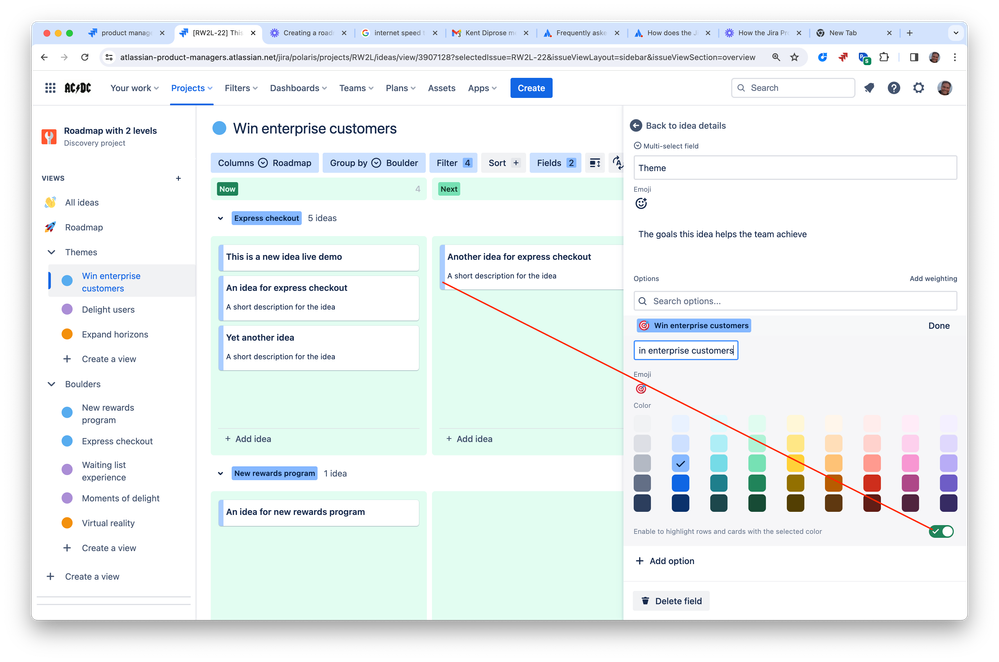This screenshot has height=662, width=999.
Task: Reload the browser page
Action: 85,57
